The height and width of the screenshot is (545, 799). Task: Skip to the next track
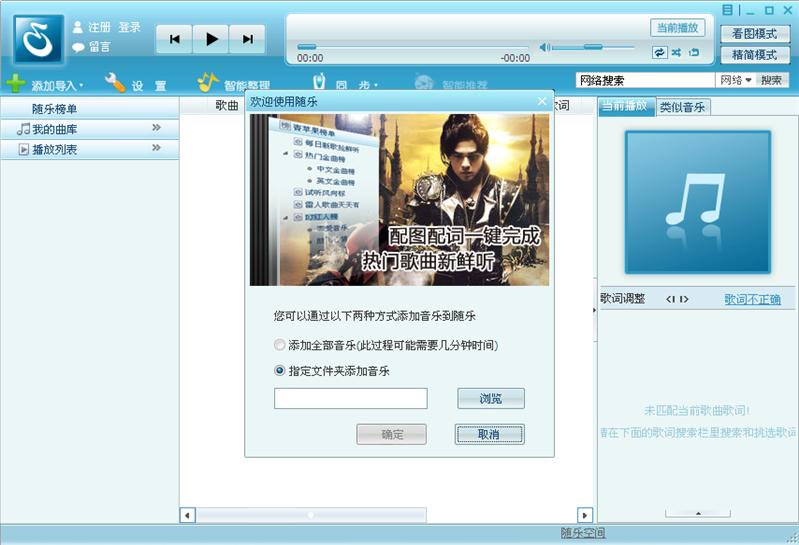(248, 39)
